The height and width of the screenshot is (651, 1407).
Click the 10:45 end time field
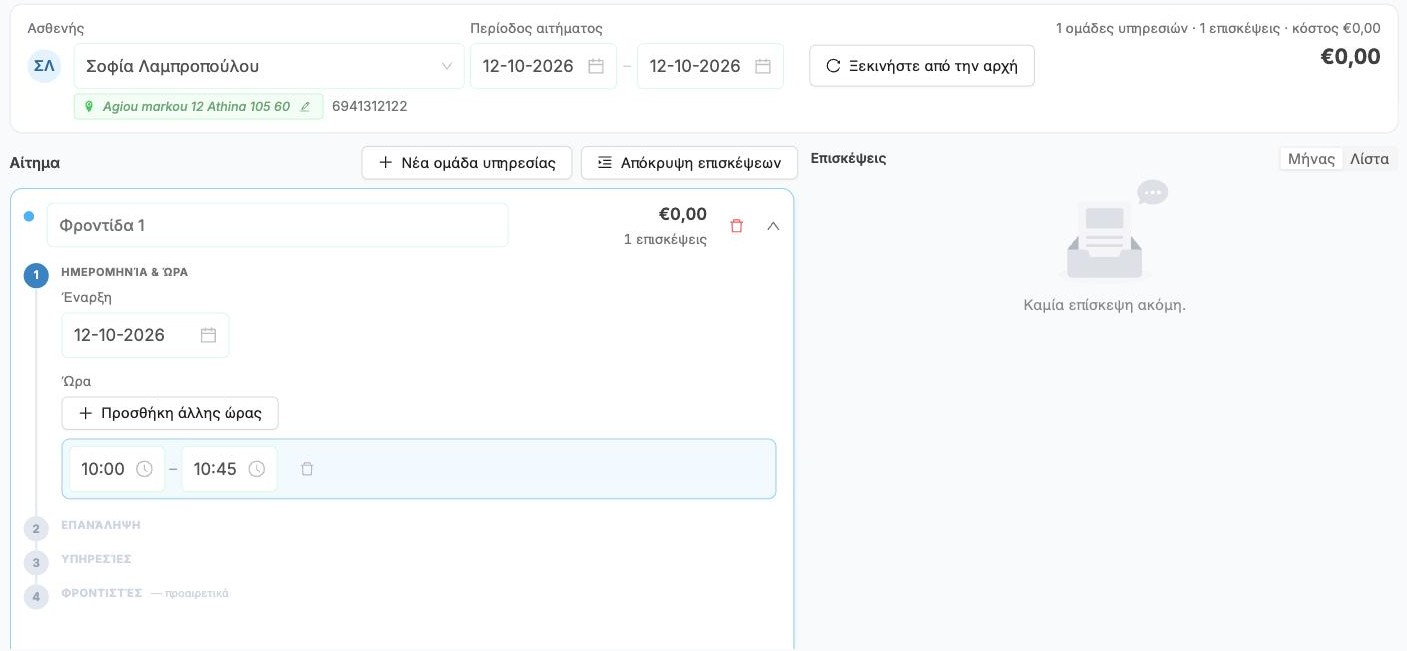(x=229, y=469)
